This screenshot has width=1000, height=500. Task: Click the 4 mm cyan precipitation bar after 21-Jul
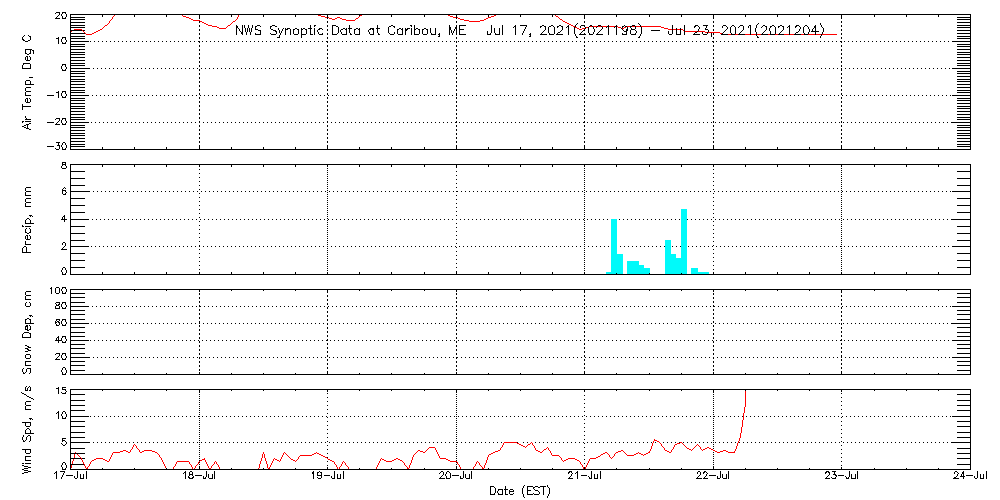click(x=614, y=247)
